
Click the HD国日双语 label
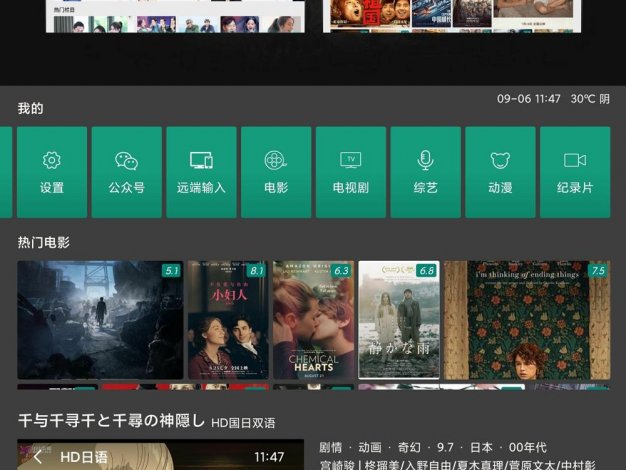coord(243,423)
